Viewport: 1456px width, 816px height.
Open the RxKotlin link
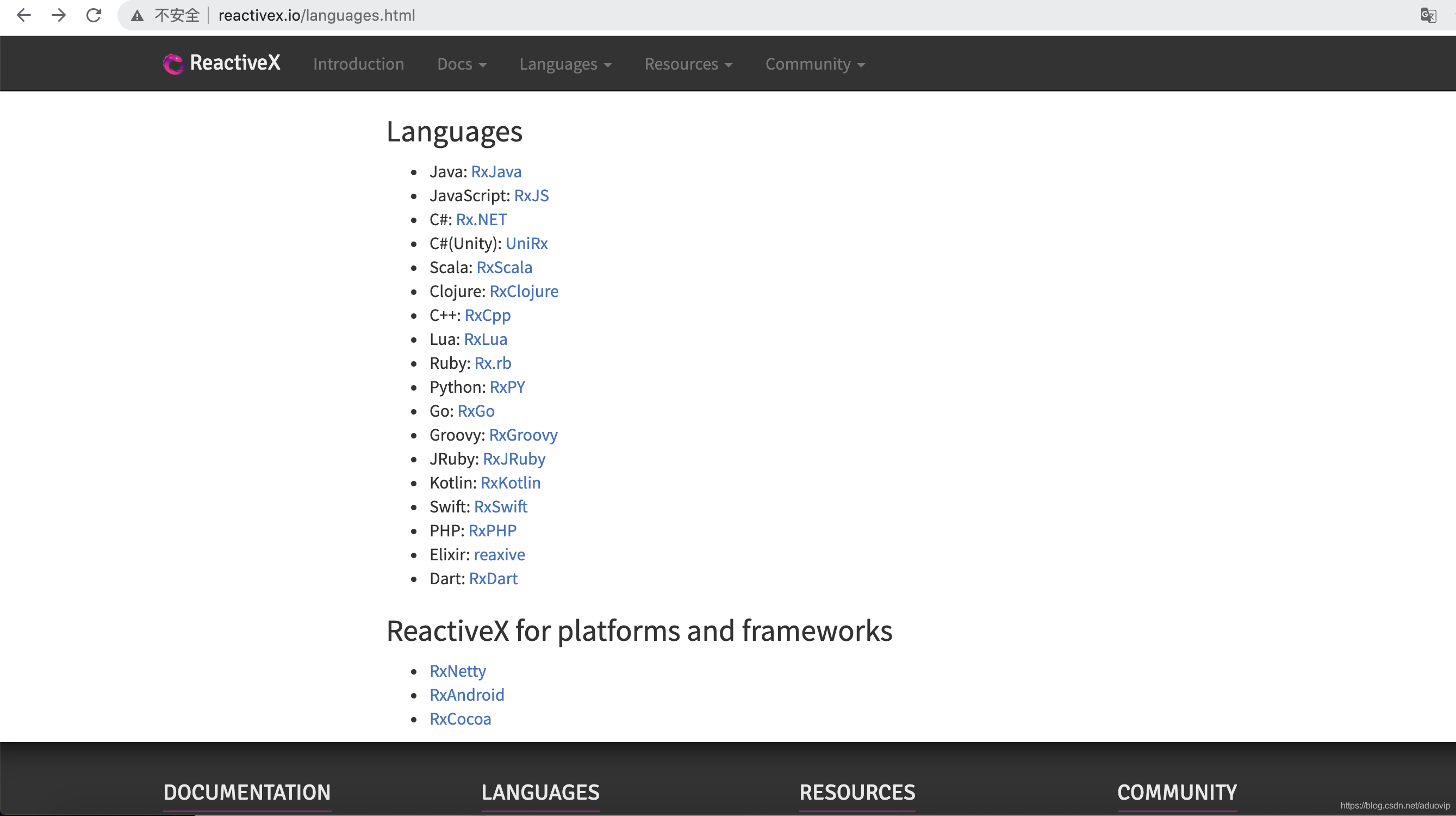pyautogui.click(x=511, y=483)
